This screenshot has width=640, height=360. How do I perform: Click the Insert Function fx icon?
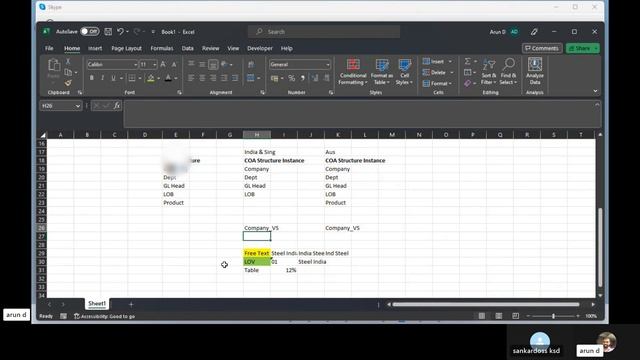coord(117,106)
